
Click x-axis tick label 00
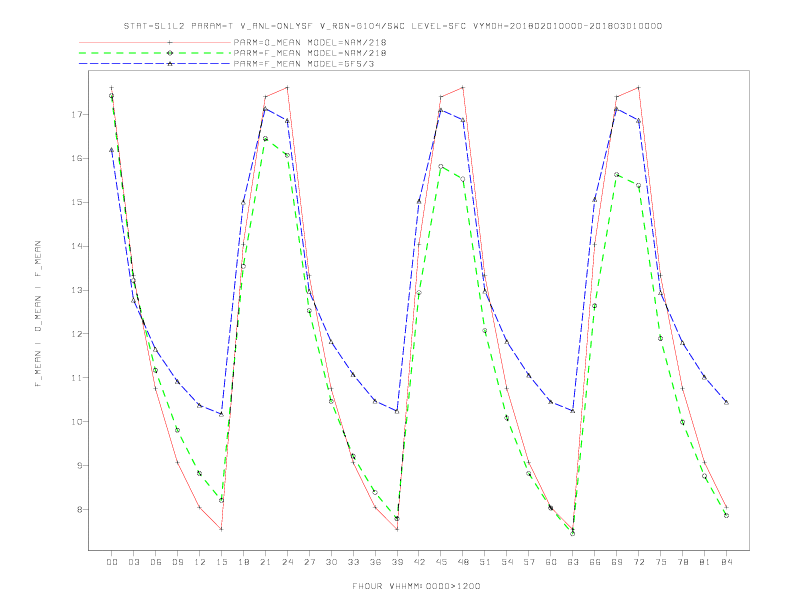pyautogui.click(x=112, y=562)
